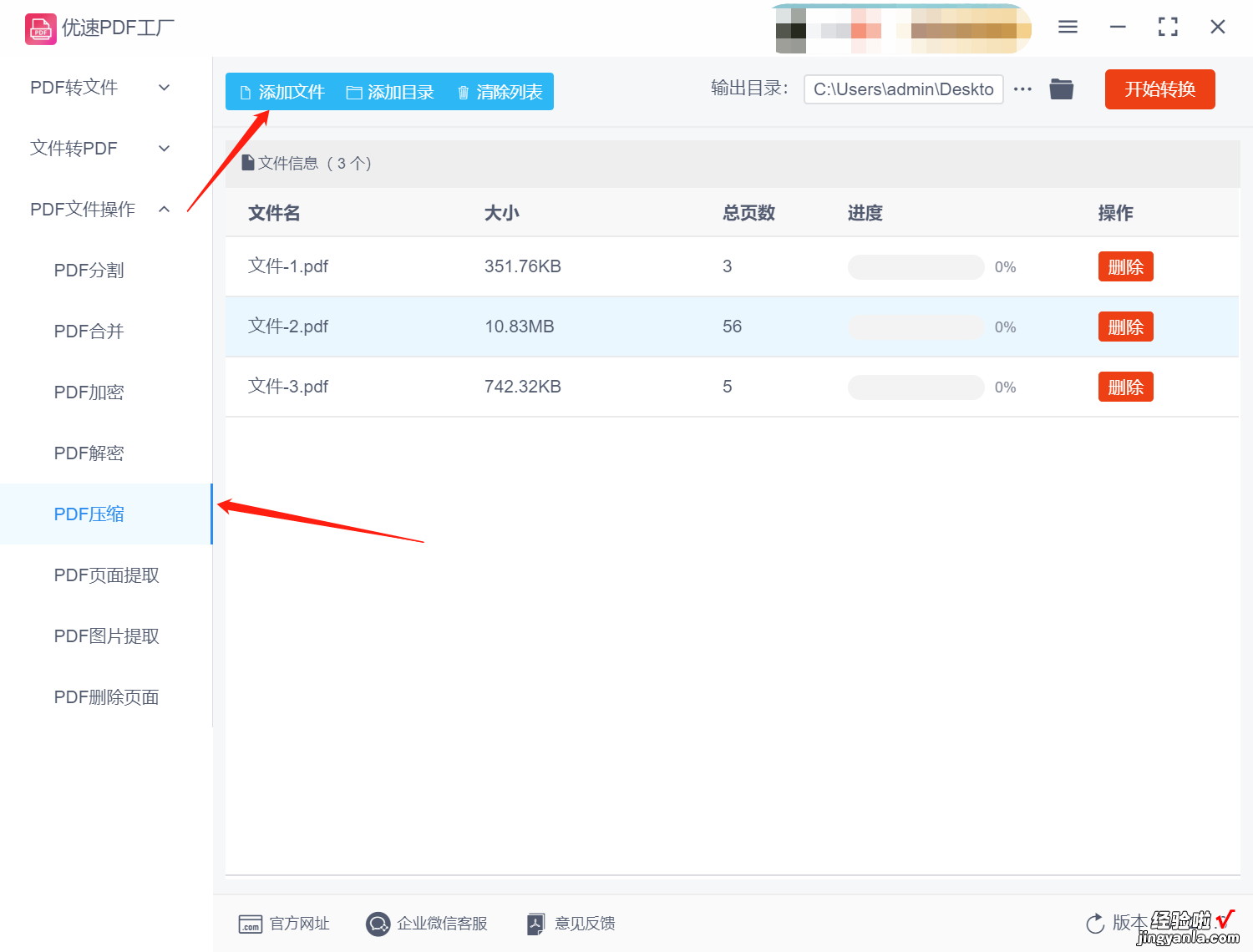Collapse the PDF文件操作 menu chevron
The image size is (1253, 952).
(x=165, y=210)
